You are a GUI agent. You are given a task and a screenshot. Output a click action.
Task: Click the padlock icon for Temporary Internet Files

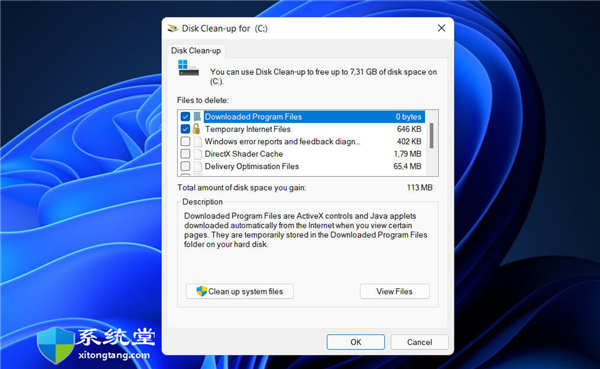pyautogui.click(x=196, y=129)
